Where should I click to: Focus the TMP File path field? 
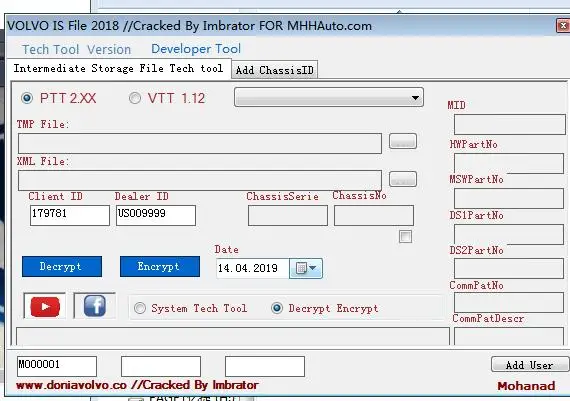click(x=200, y=143)
